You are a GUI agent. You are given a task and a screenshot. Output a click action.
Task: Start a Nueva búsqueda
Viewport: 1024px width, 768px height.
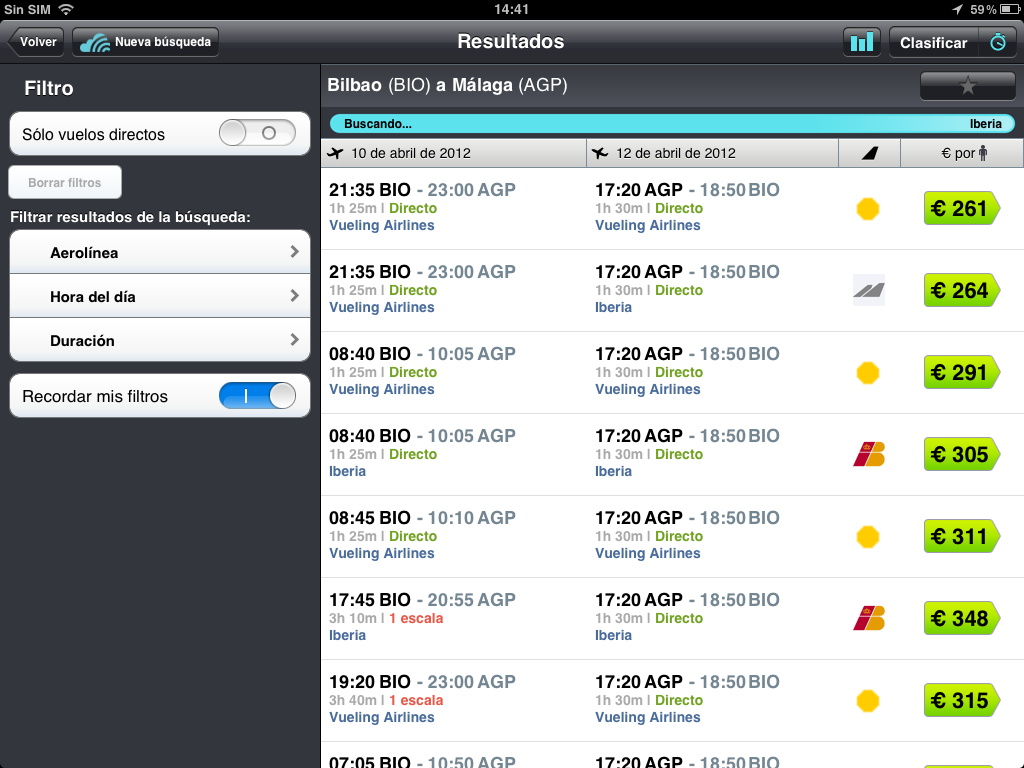pyautogui.click(x=145, y=42)
